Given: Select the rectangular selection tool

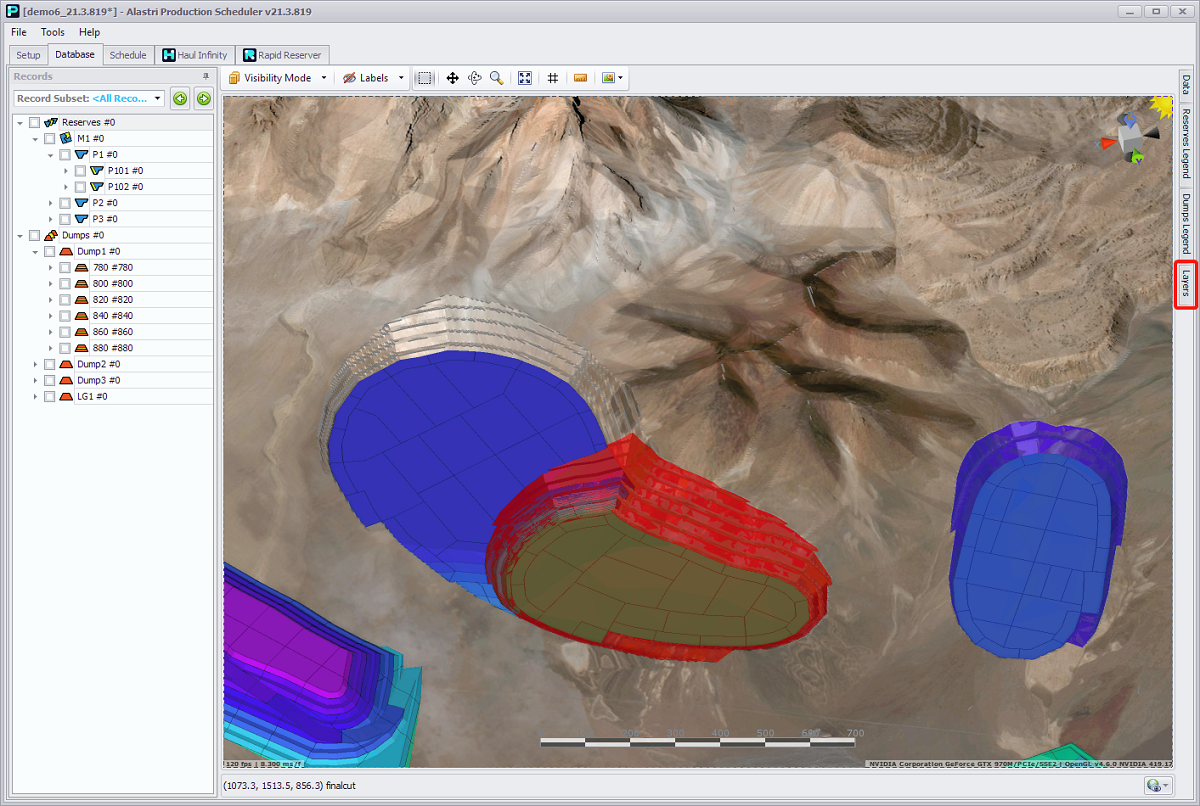Looking at the screenshot, I should pos(425,78).
